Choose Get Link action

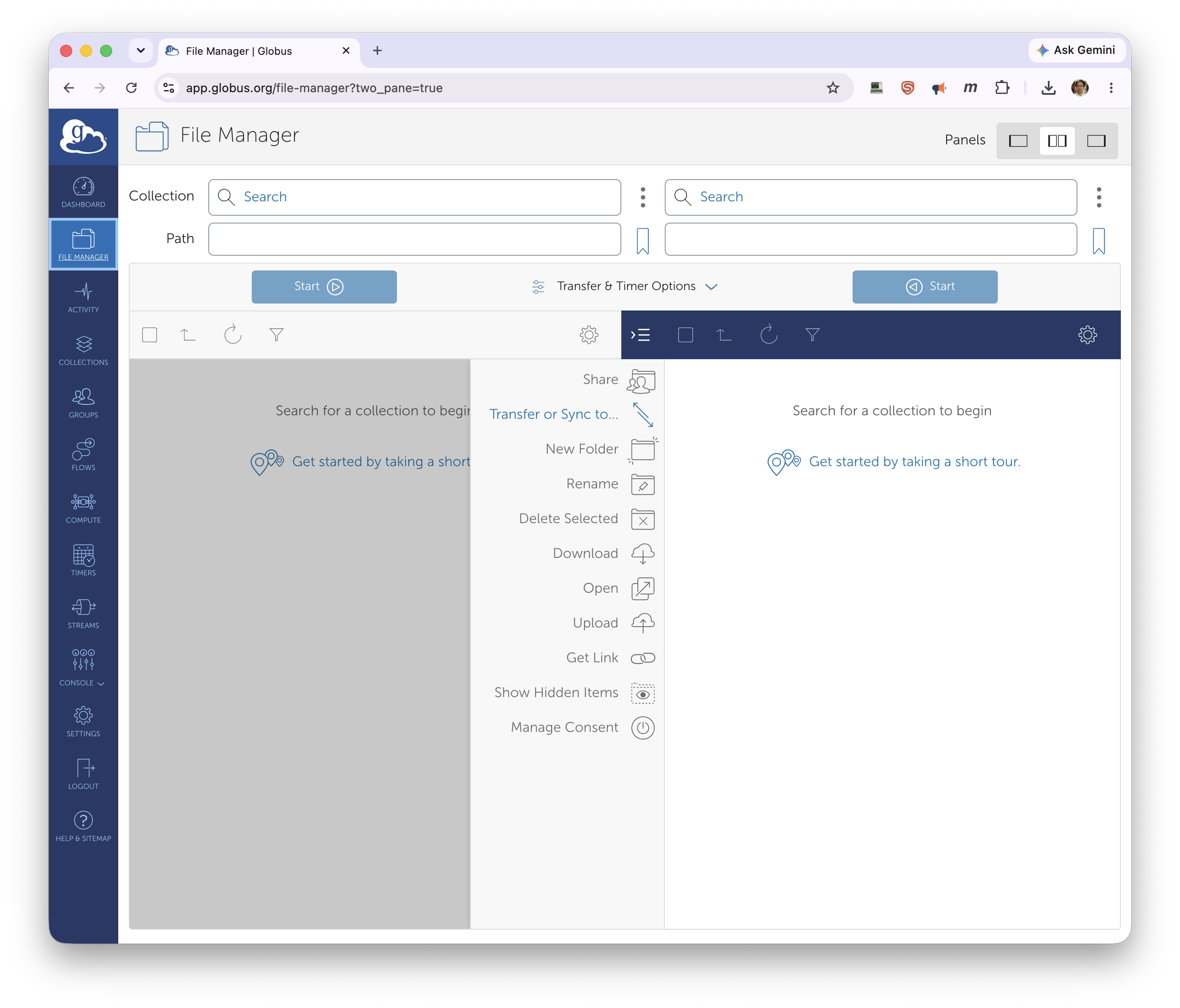click(x=611, y=658)
